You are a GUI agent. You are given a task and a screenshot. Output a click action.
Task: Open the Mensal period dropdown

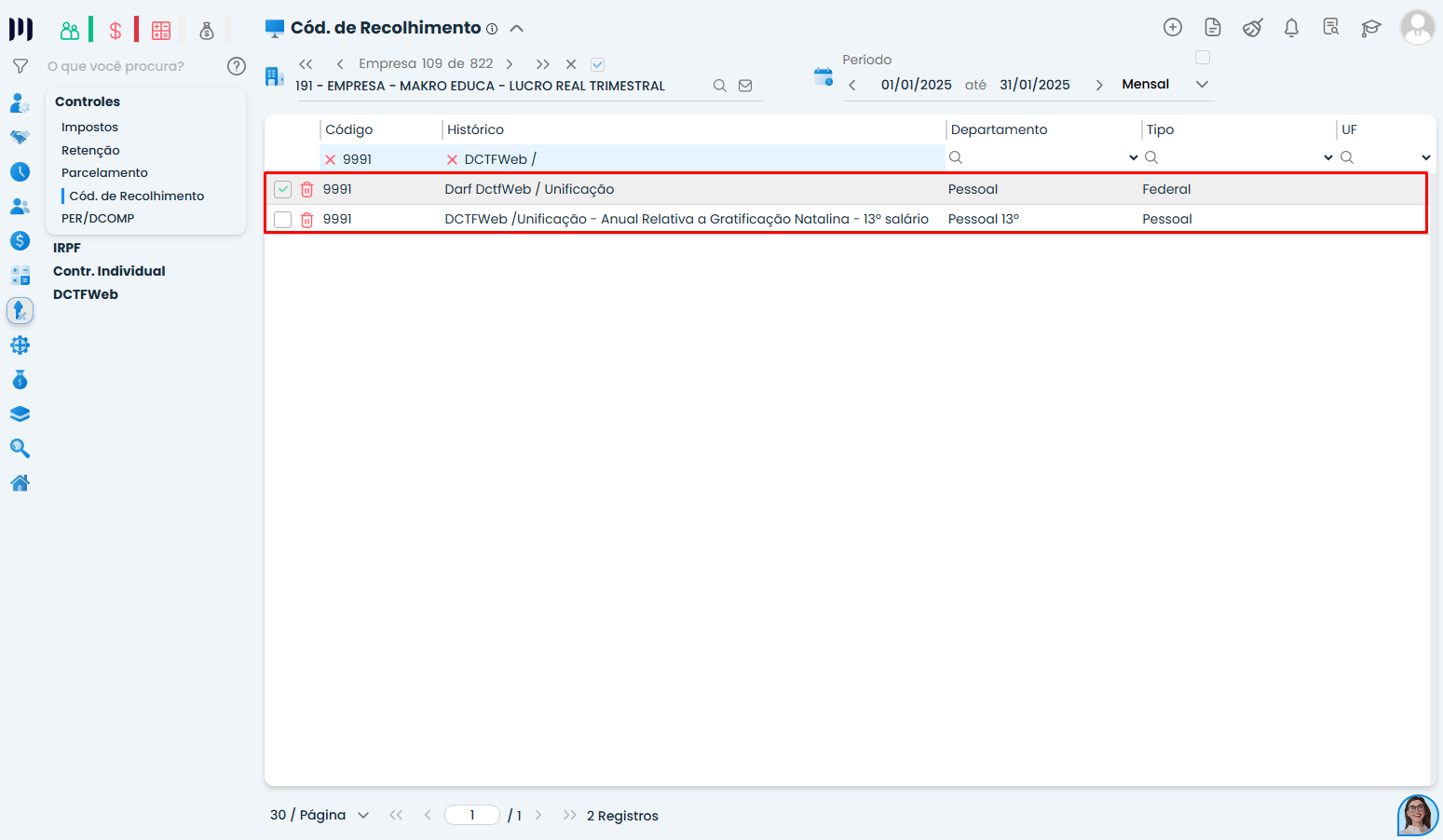click(x=1202, y=85)
